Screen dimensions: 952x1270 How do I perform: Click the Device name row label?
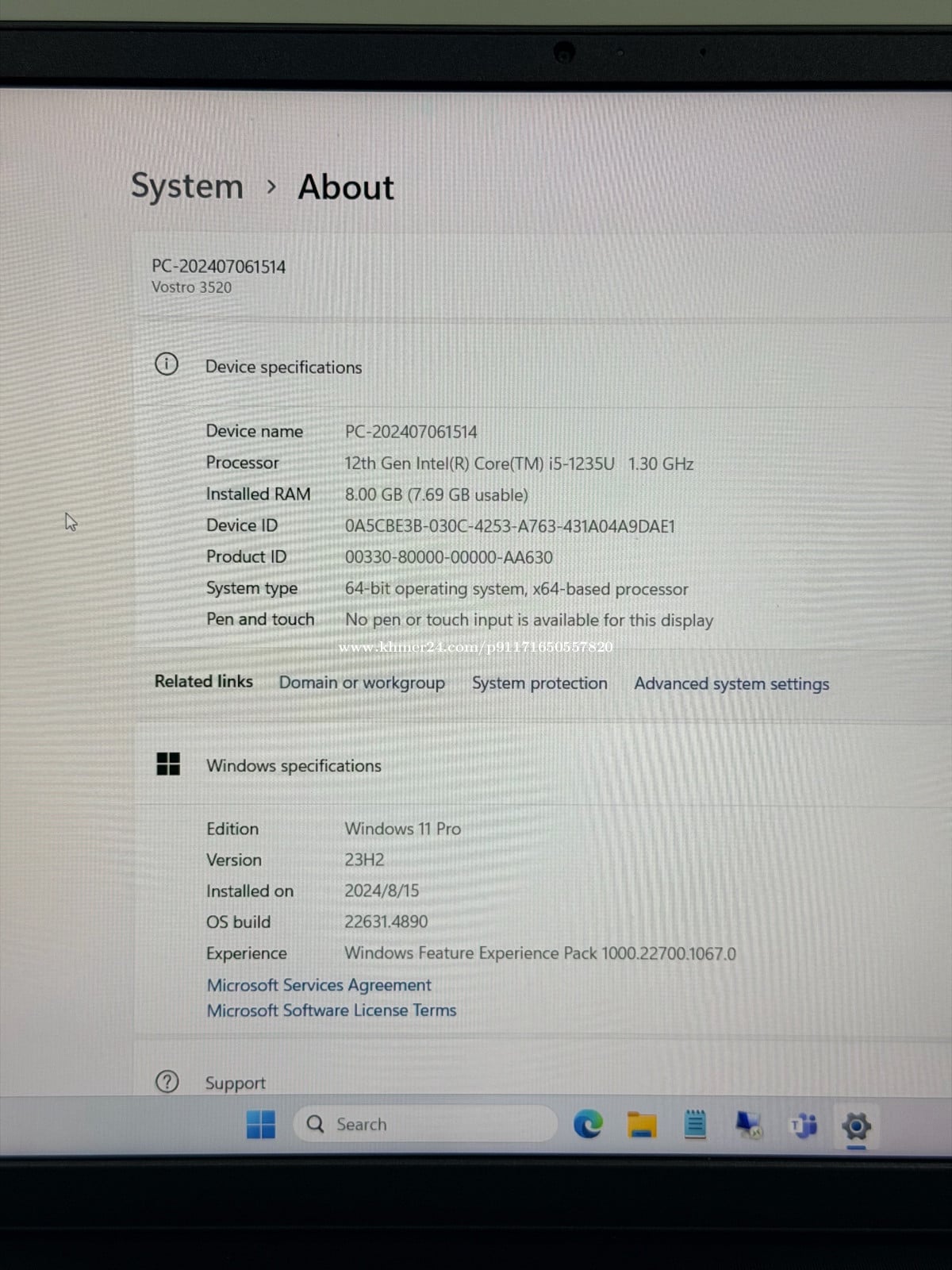254,431
